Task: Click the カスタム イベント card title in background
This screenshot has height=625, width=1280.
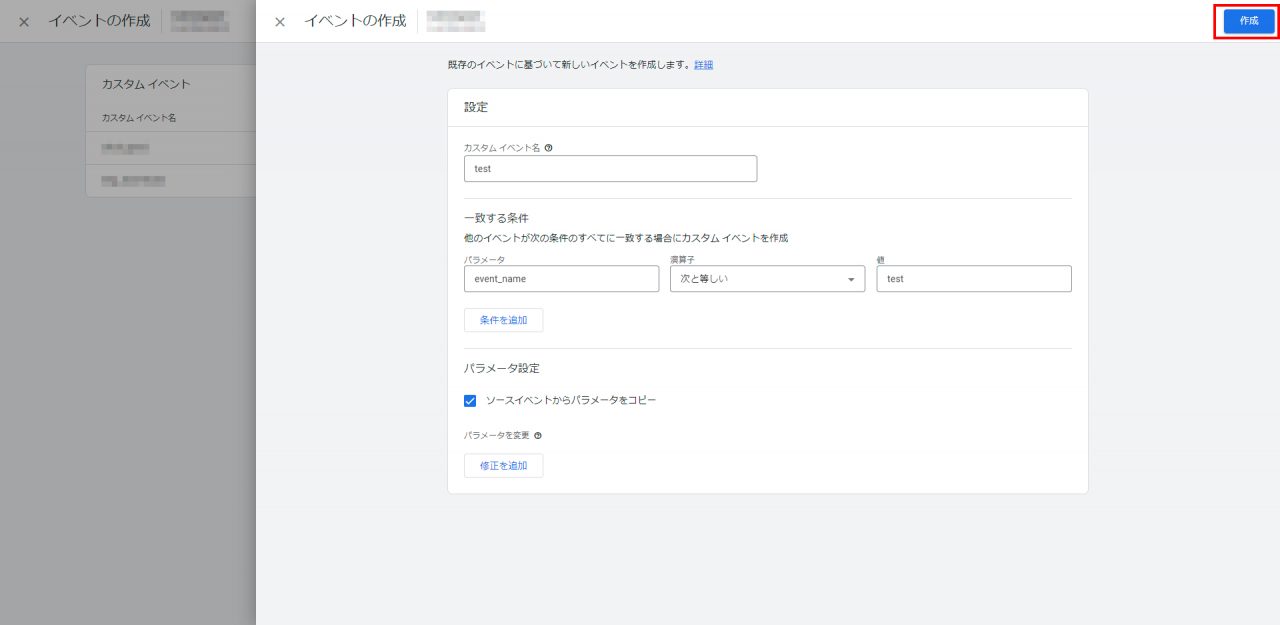Action: pos(146,84)
